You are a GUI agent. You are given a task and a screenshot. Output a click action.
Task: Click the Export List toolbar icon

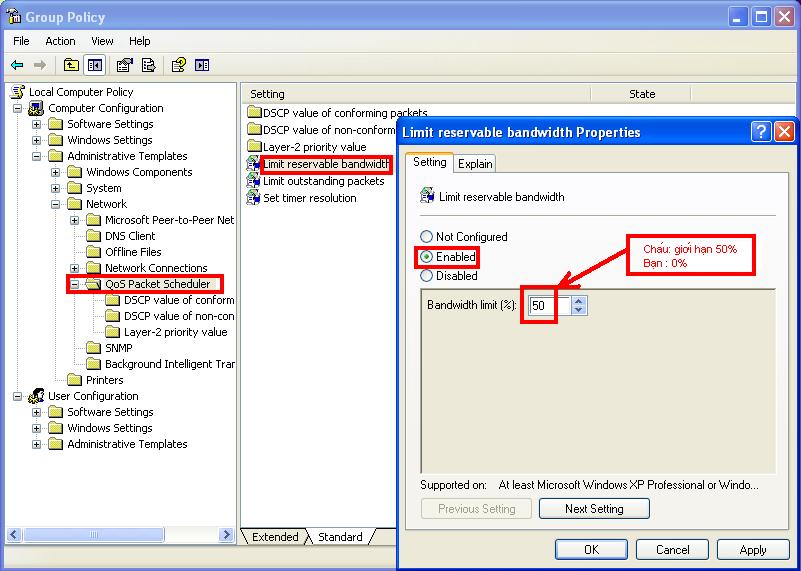[149, 65]
